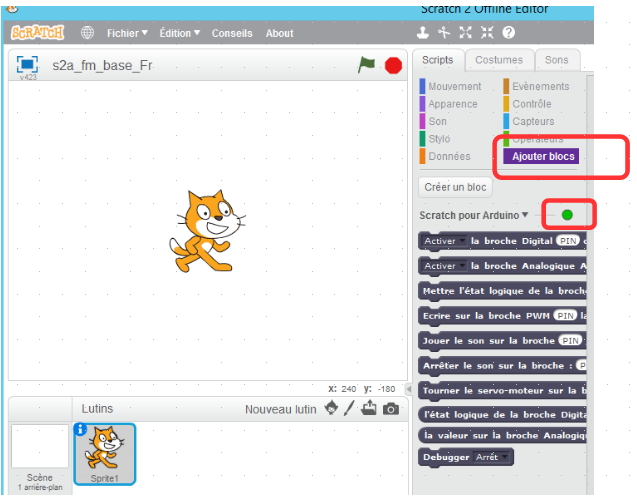The width and height of the screenshot is (637, 496).
Task: Paint a new sprite with brush icon
Action: tap(349, 409)
